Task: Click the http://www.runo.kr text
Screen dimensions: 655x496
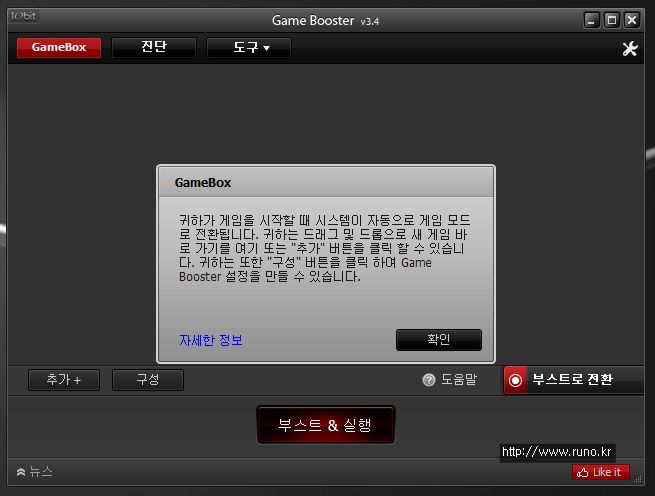Action: [557, 452]
